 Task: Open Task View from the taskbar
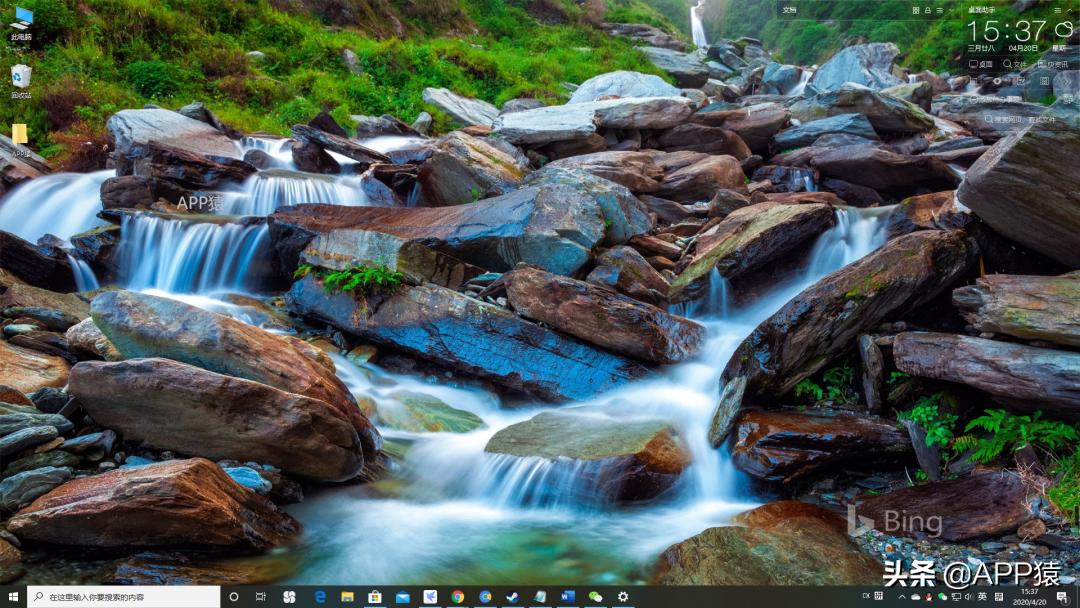[260, 597]
